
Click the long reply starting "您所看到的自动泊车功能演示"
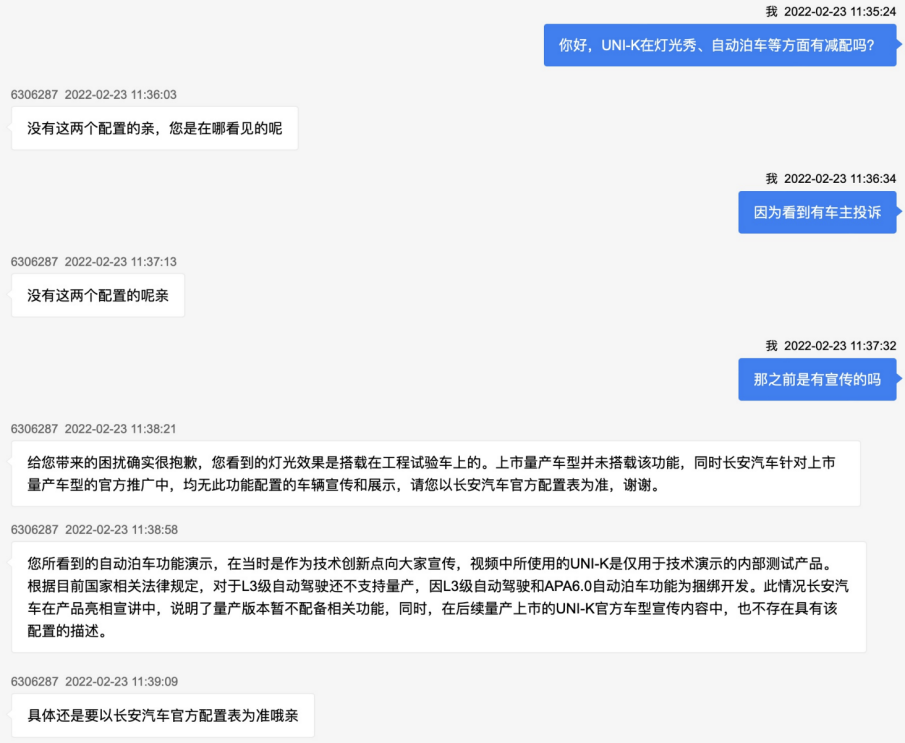point(438,595)
